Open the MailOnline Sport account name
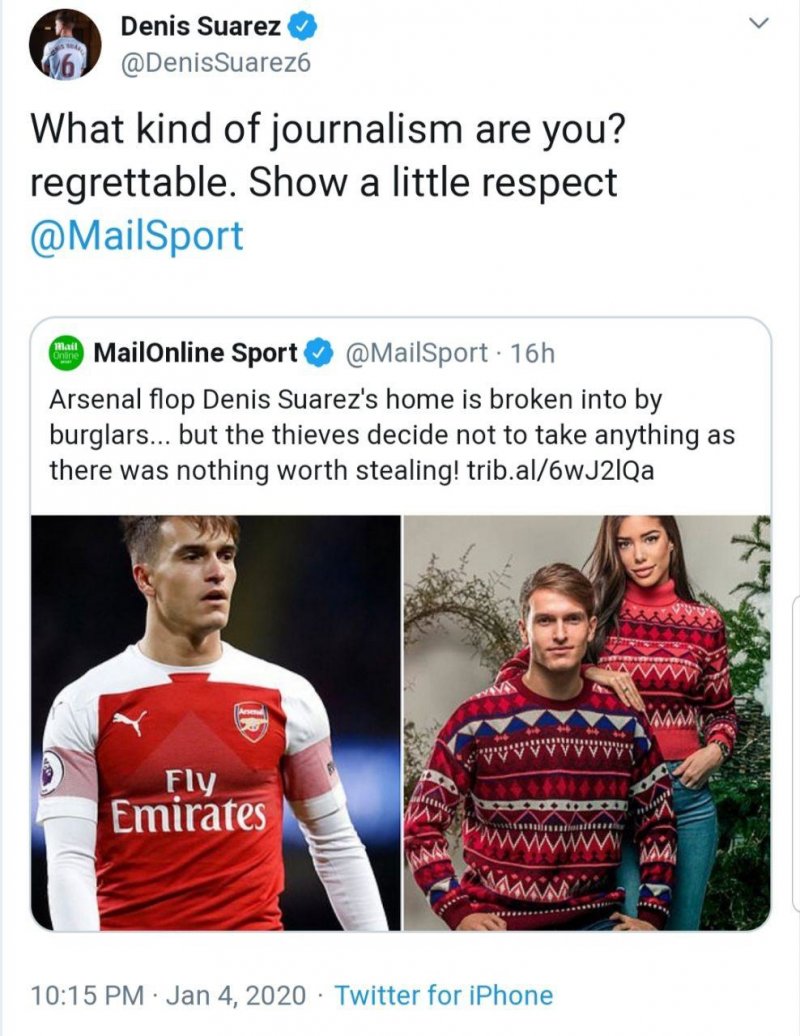800x1036 pixels. 195,353
